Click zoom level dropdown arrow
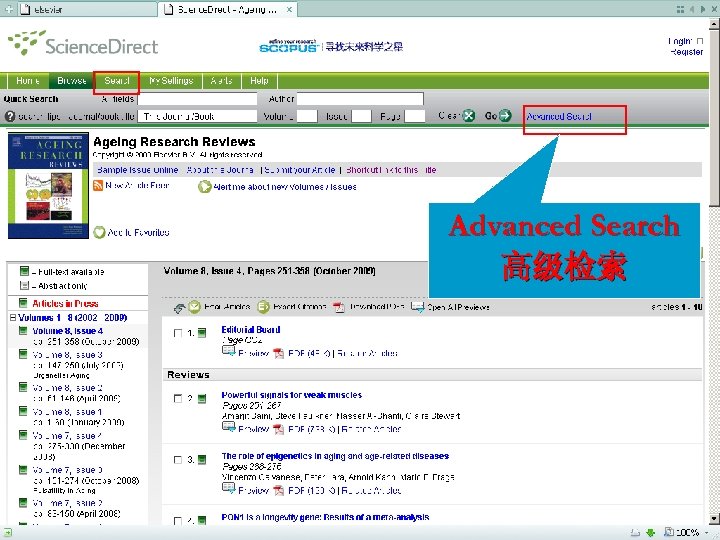This screenshot has width=720, height=540. click(x=708, y=533)
